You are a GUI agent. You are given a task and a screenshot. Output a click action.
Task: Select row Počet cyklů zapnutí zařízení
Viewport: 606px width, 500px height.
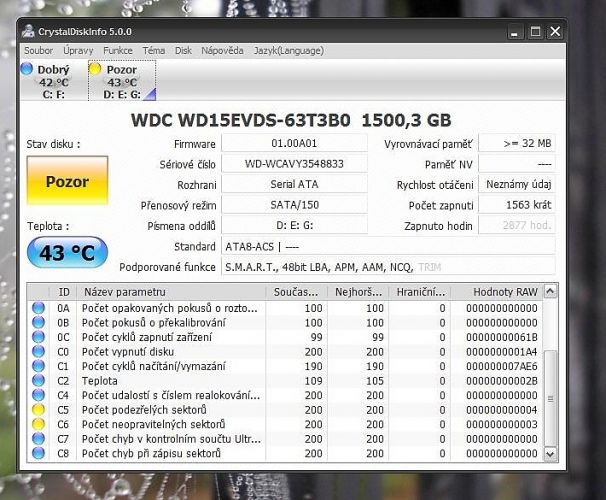285,337
